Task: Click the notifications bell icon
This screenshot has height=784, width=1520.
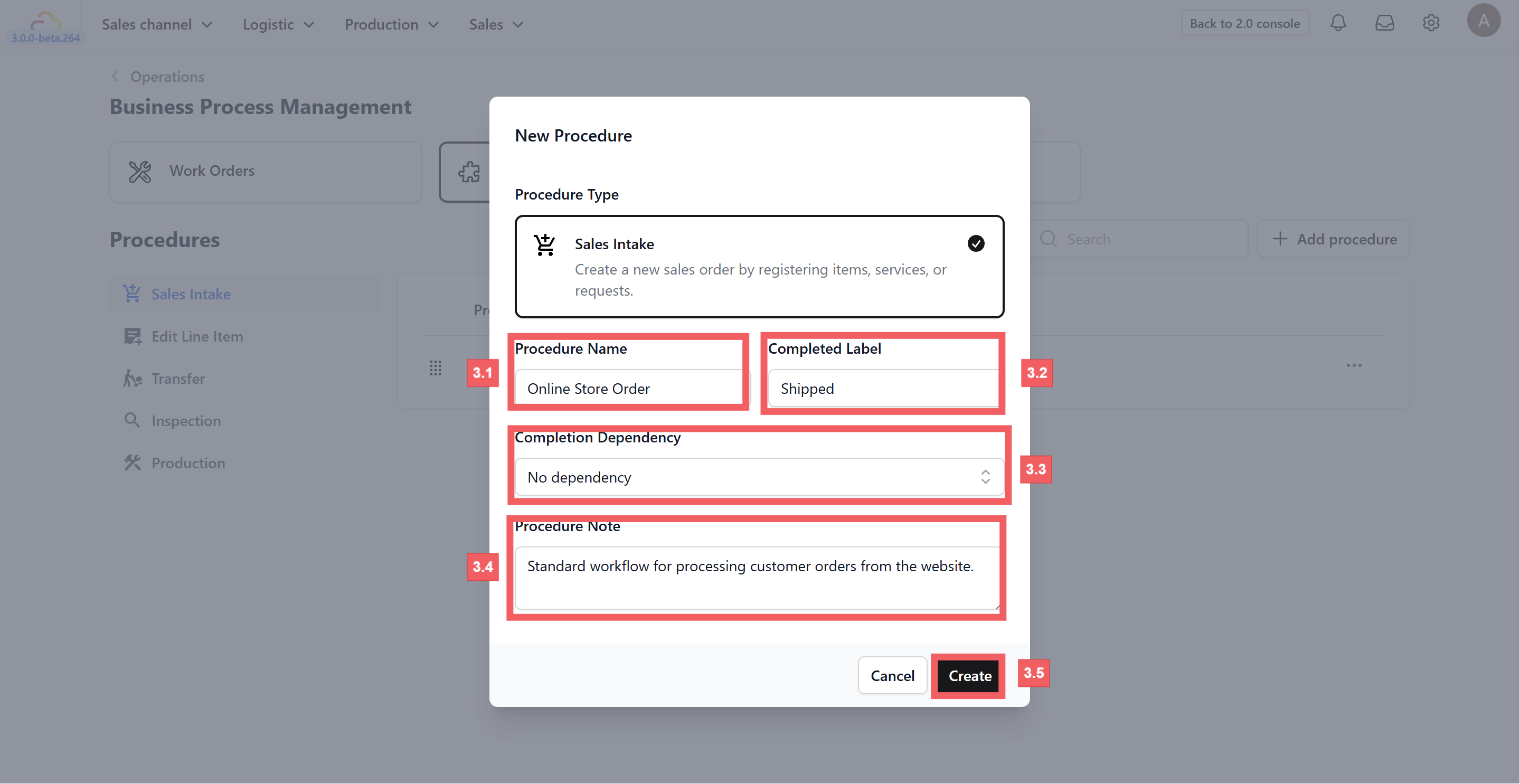Action: [1338, 24]
